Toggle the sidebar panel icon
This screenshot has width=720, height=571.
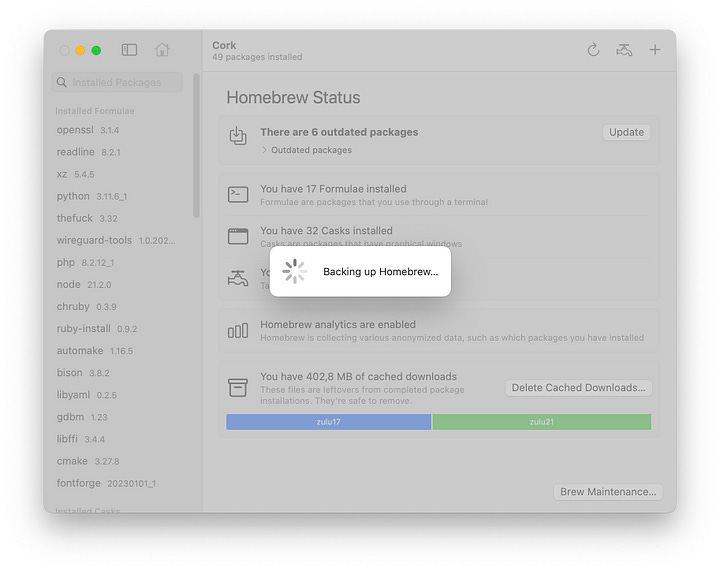point(129,50)
